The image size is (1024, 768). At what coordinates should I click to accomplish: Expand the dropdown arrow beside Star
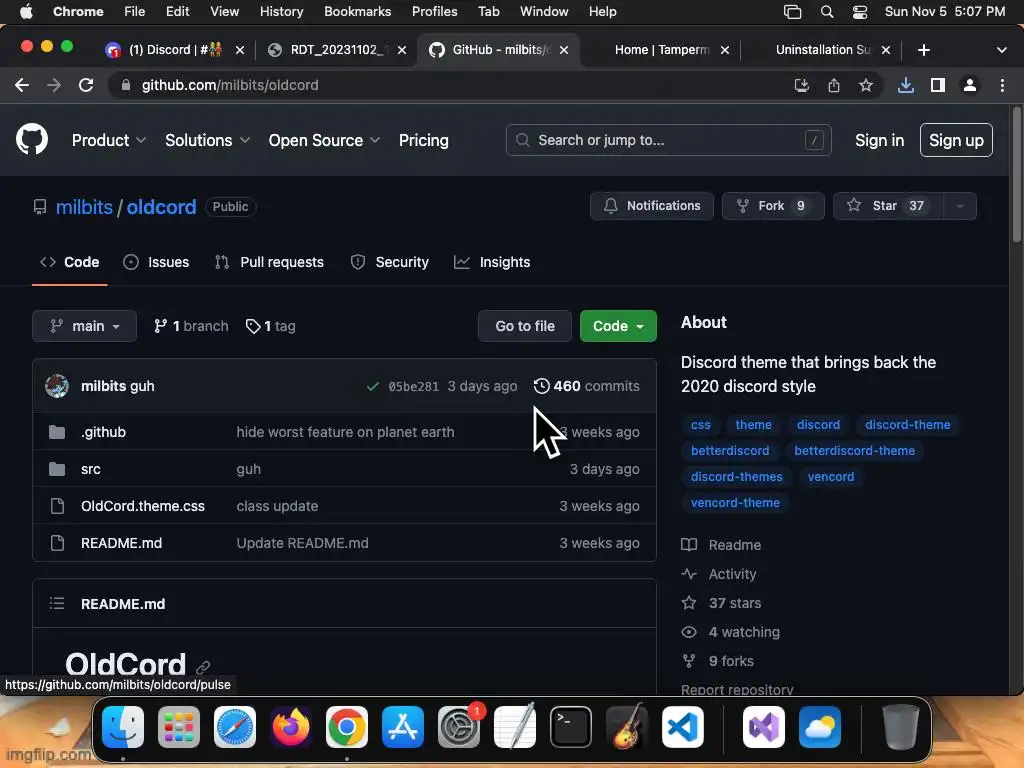click(x=960, y=206)
